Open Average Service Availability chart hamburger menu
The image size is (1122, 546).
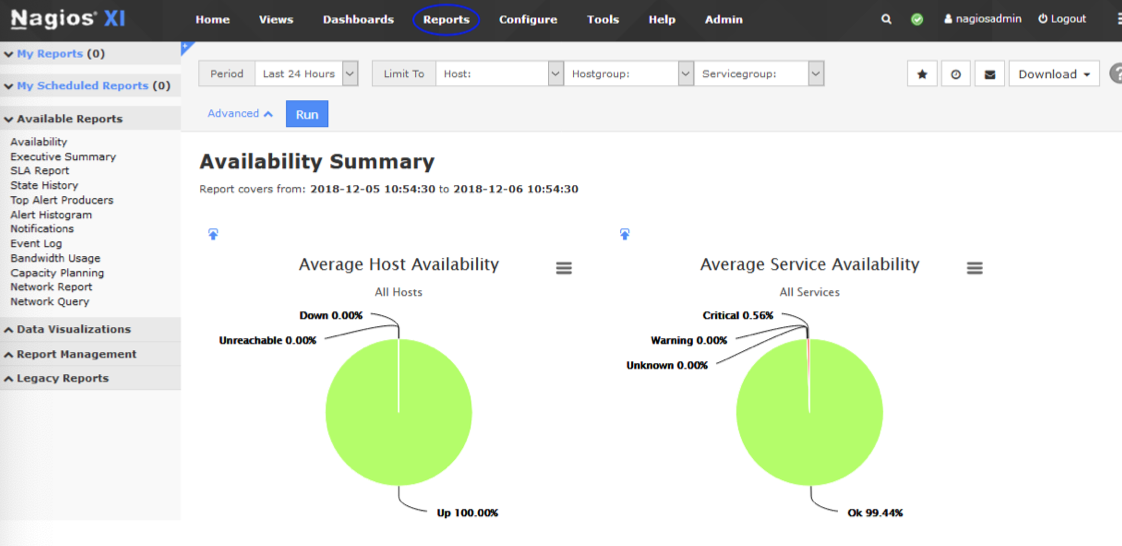pos(975,268)
